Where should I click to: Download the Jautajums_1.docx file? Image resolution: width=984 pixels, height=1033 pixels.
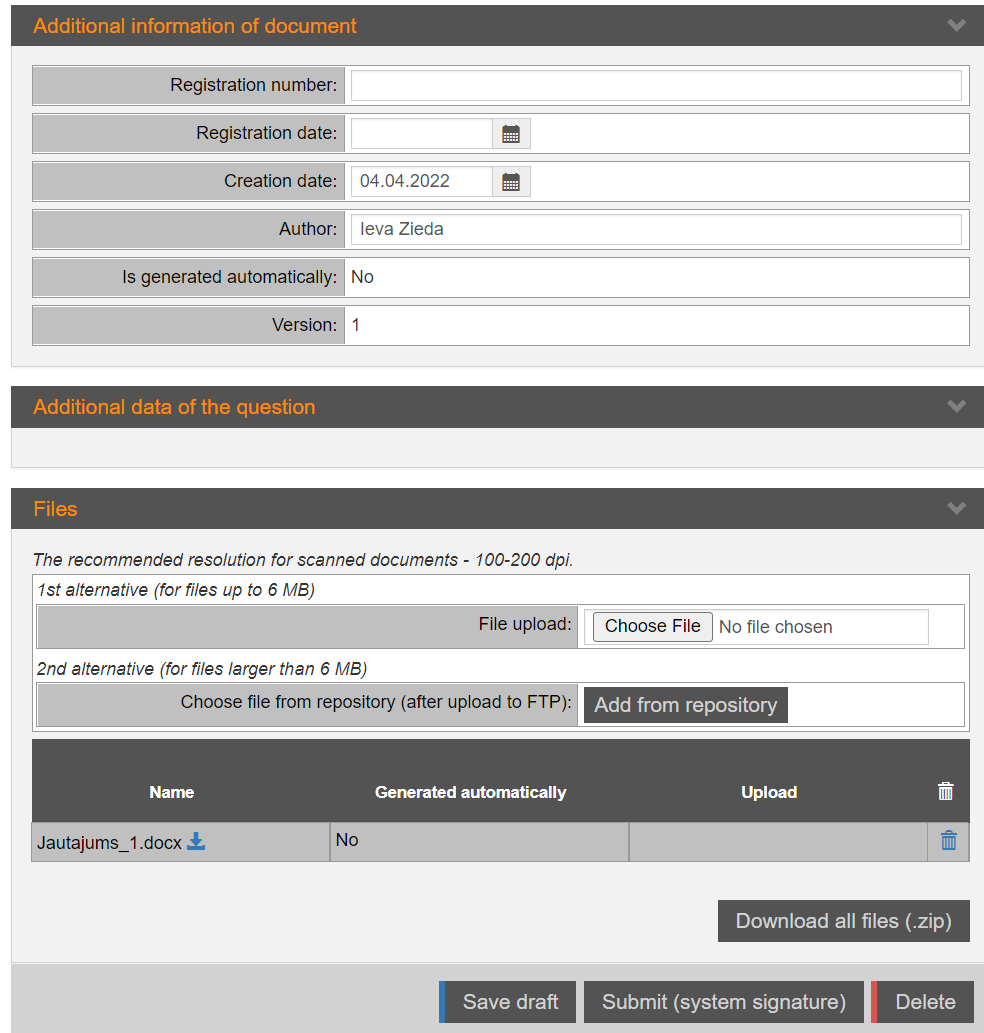[x=197, y=842]
